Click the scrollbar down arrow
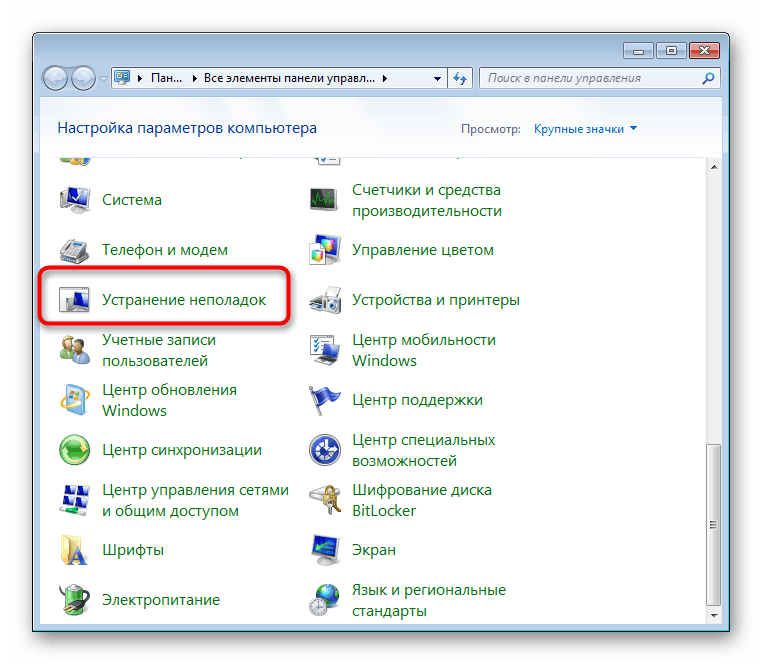 click(713, 615)
